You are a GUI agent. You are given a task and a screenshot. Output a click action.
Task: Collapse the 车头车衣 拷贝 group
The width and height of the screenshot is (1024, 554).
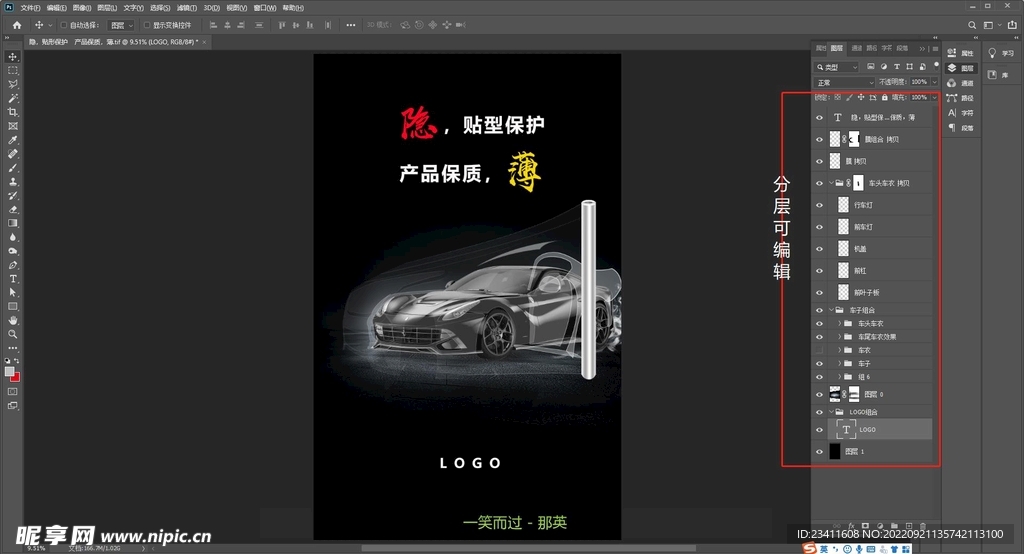[831, 183]
